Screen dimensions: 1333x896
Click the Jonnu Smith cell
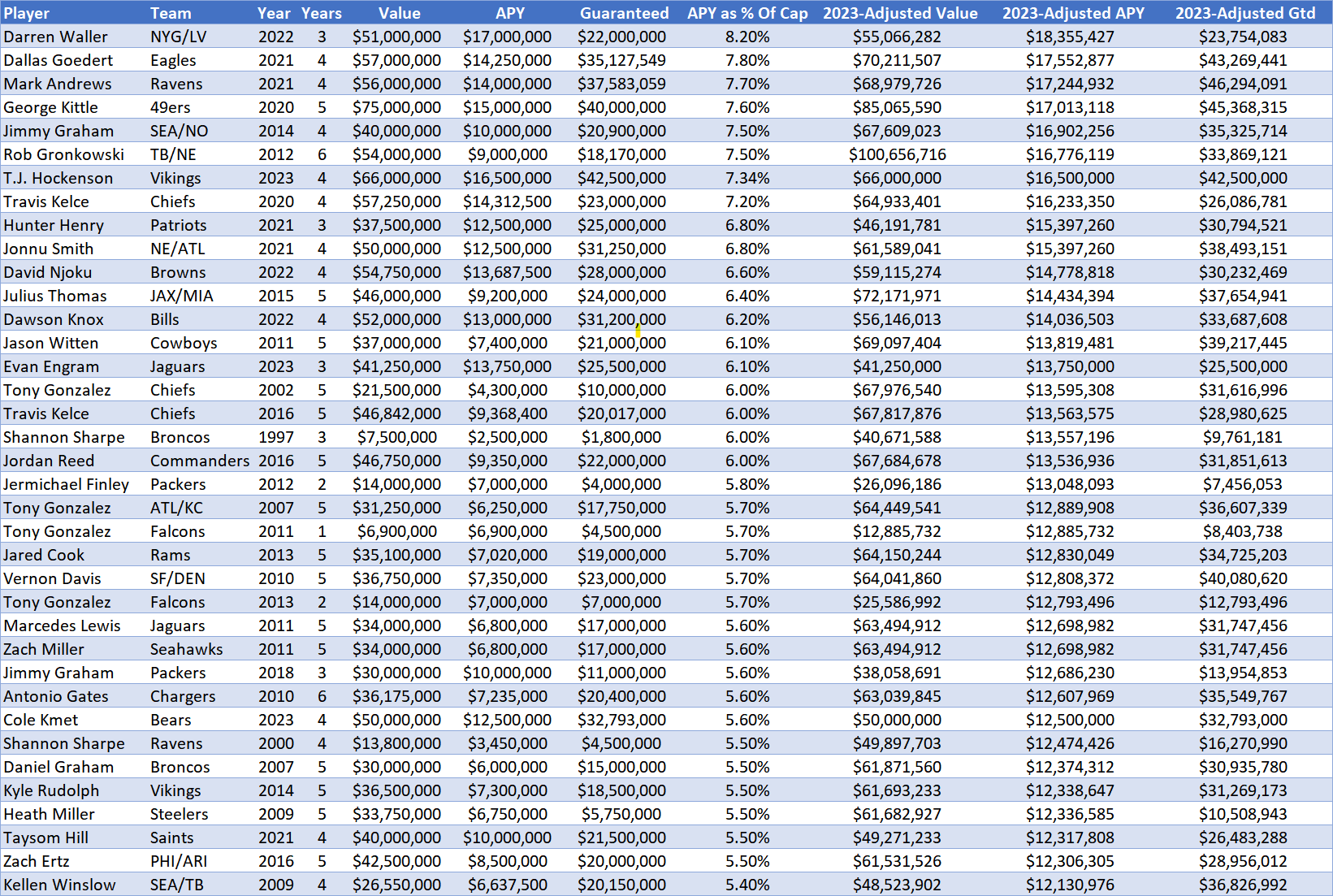(48, 249)
